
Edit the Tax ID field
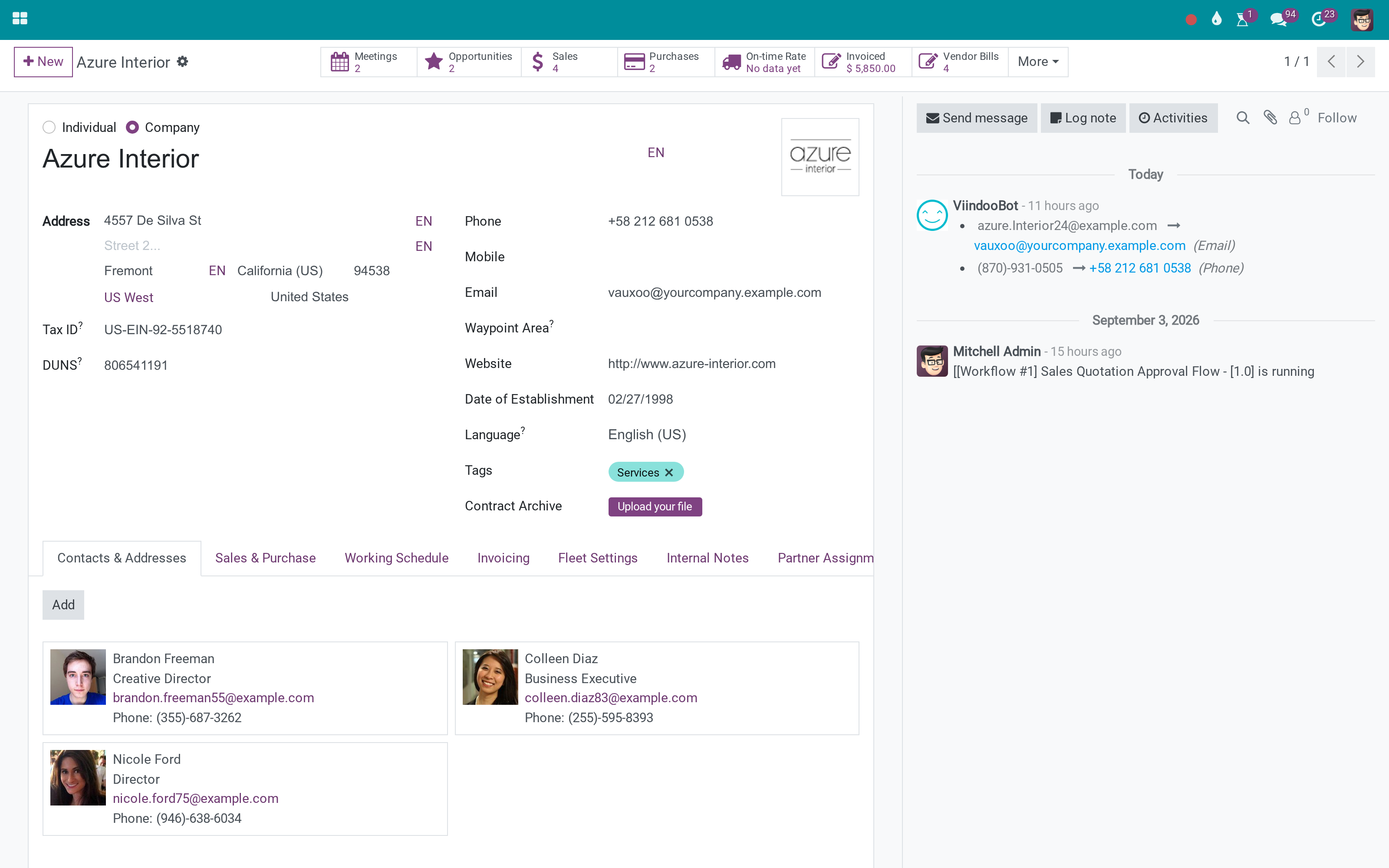(x=269, y=329)
